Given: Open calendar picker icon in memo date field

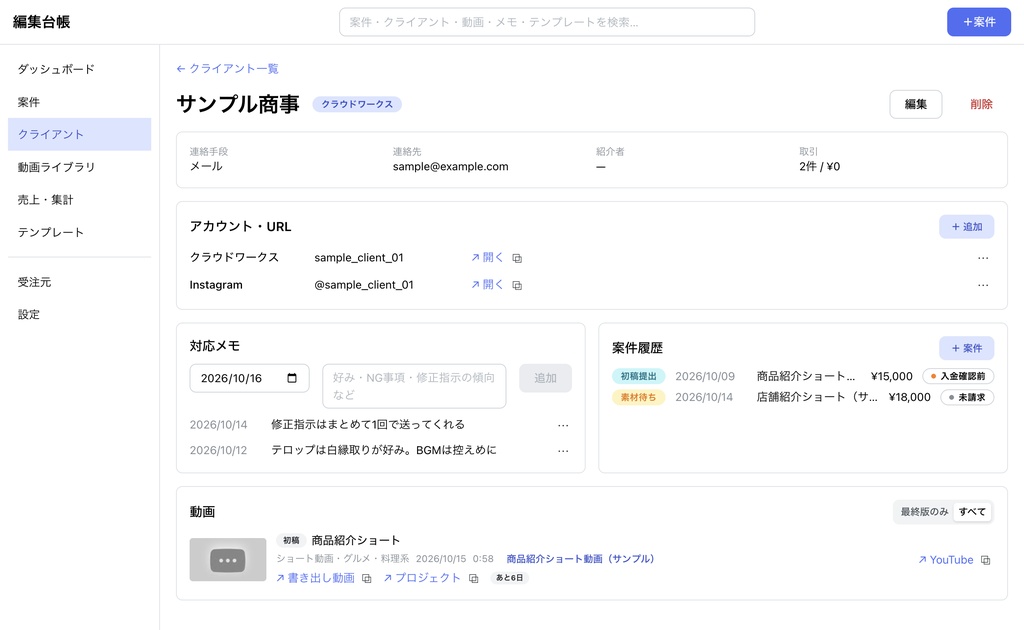Looking at the screenshot, I should click(x=292, y=378).
